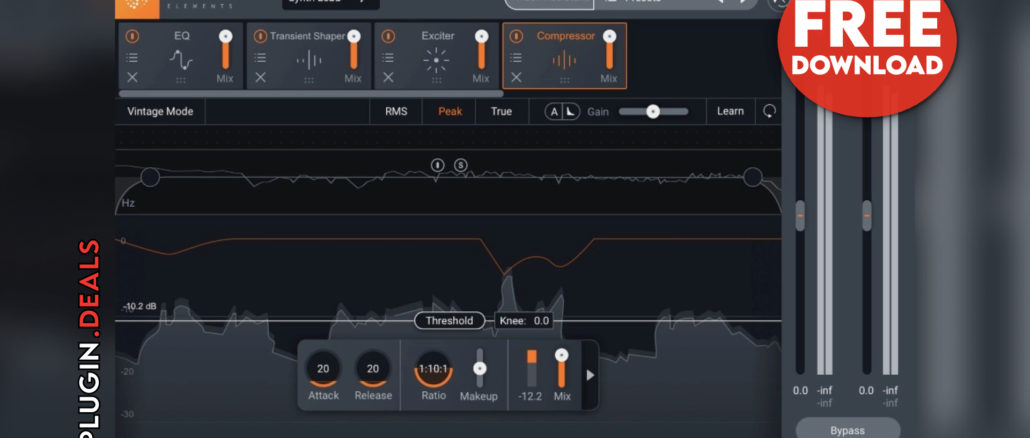Click the Release knob

372,369
